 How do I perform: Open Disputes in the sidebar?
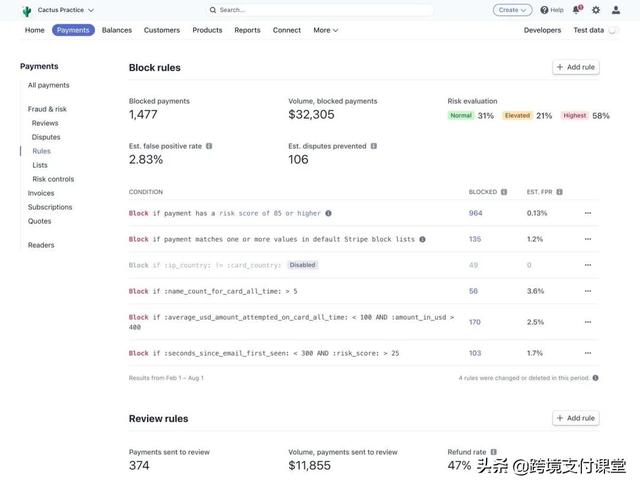click(46, 137)
